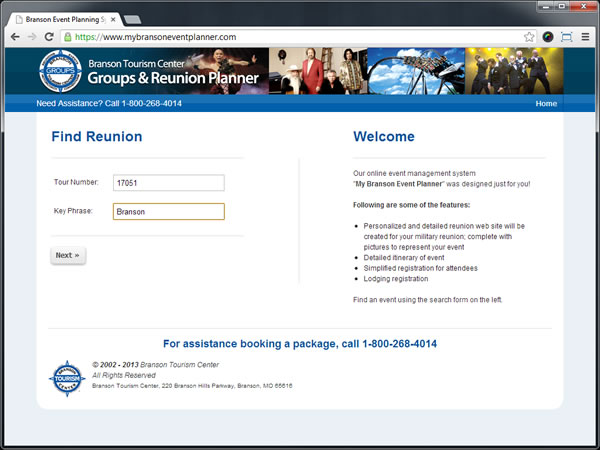Click the stage performers banner photo

tap(514, 71)
